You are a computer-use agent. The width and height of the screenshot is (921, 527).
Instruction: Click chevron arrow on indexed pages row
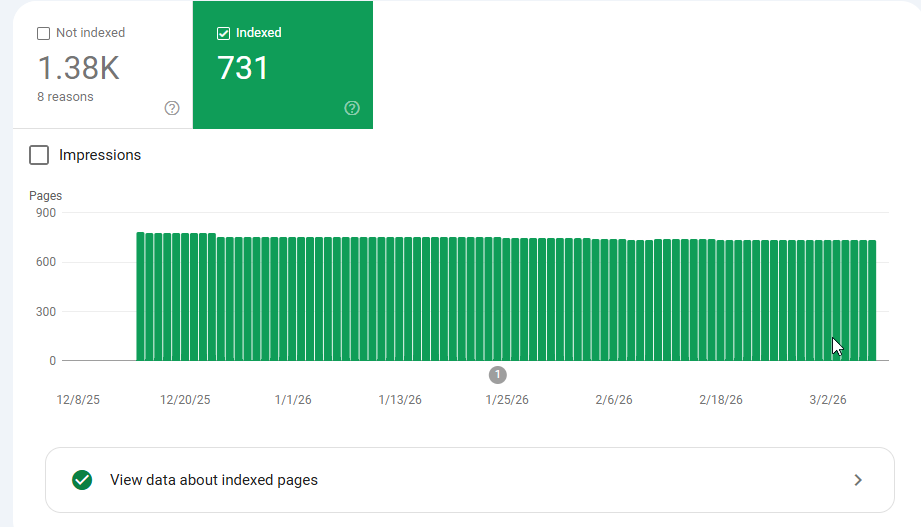pos(858,480)
